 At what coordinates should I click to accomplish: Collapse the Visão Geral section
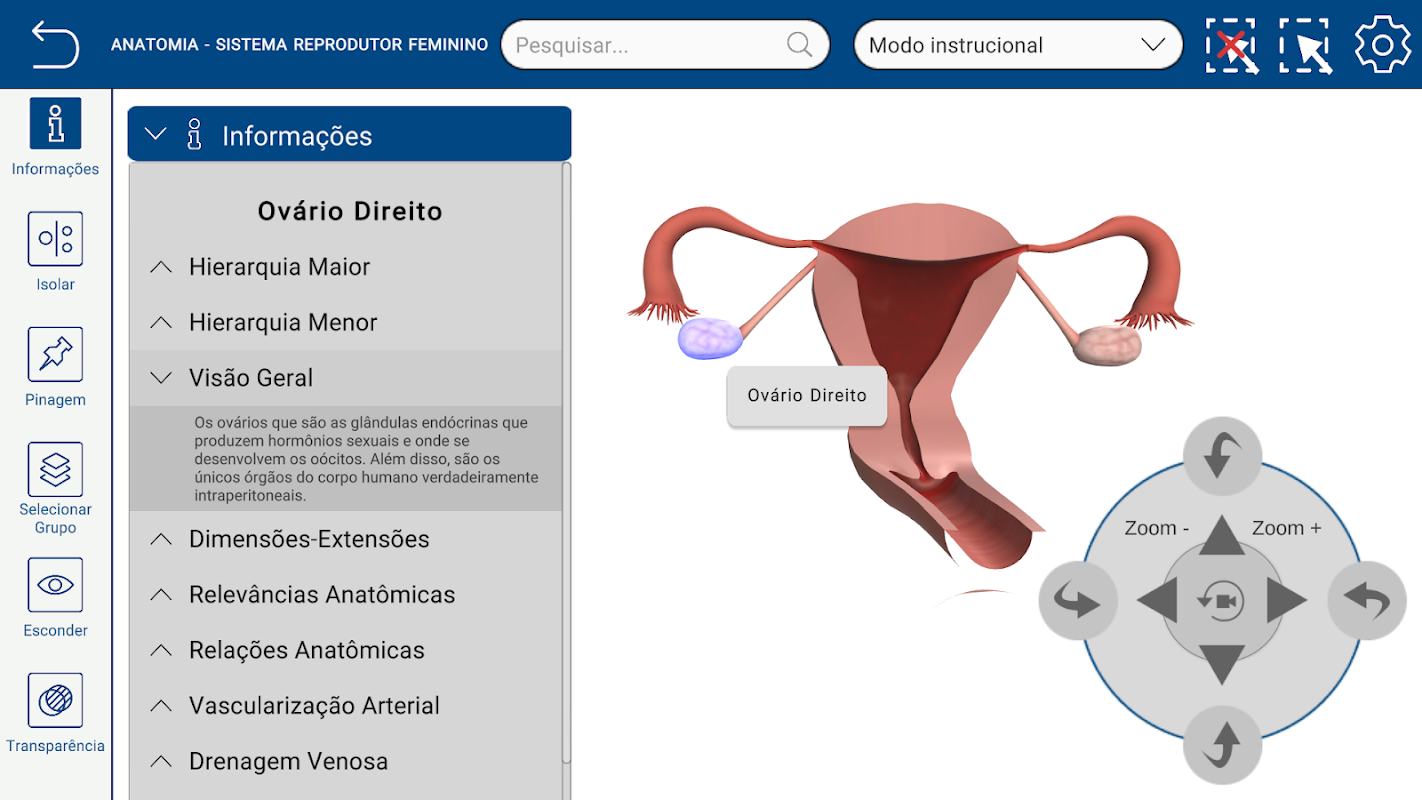[346, 378]
